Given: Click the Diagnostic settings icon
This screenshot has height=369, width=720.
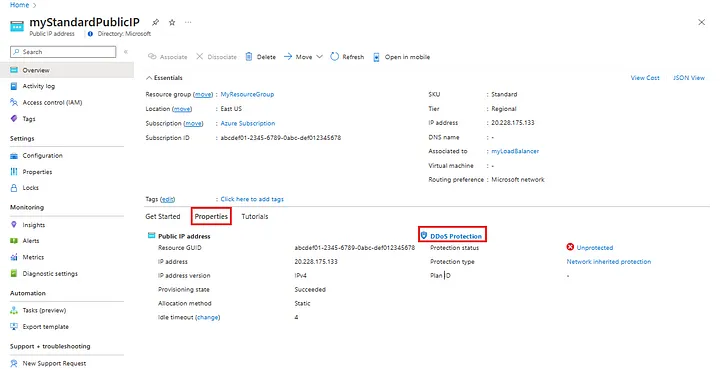Looking at the screenshot, I should 14,274.
